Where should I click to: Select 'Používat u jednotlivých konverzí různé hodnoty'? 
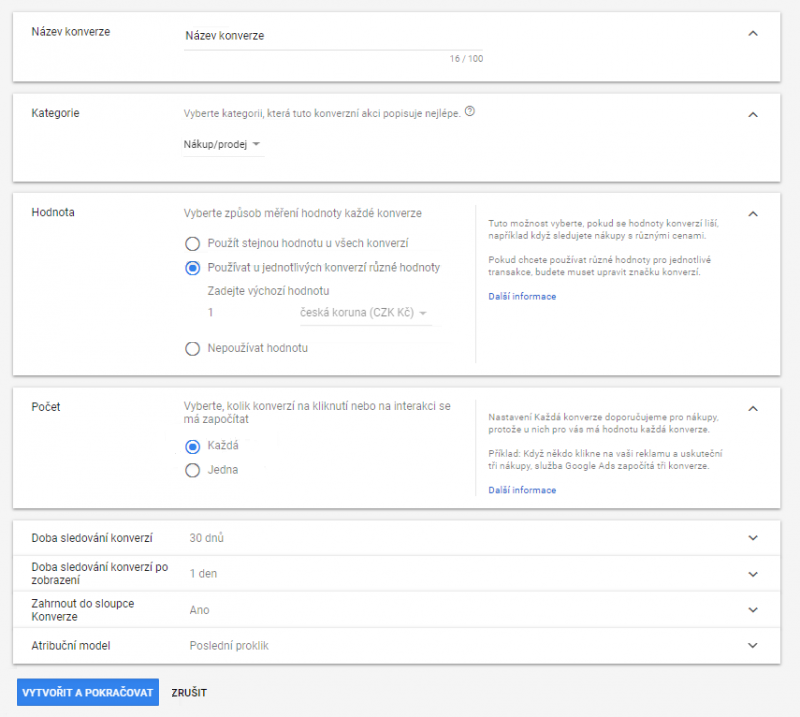coord(193,268)
